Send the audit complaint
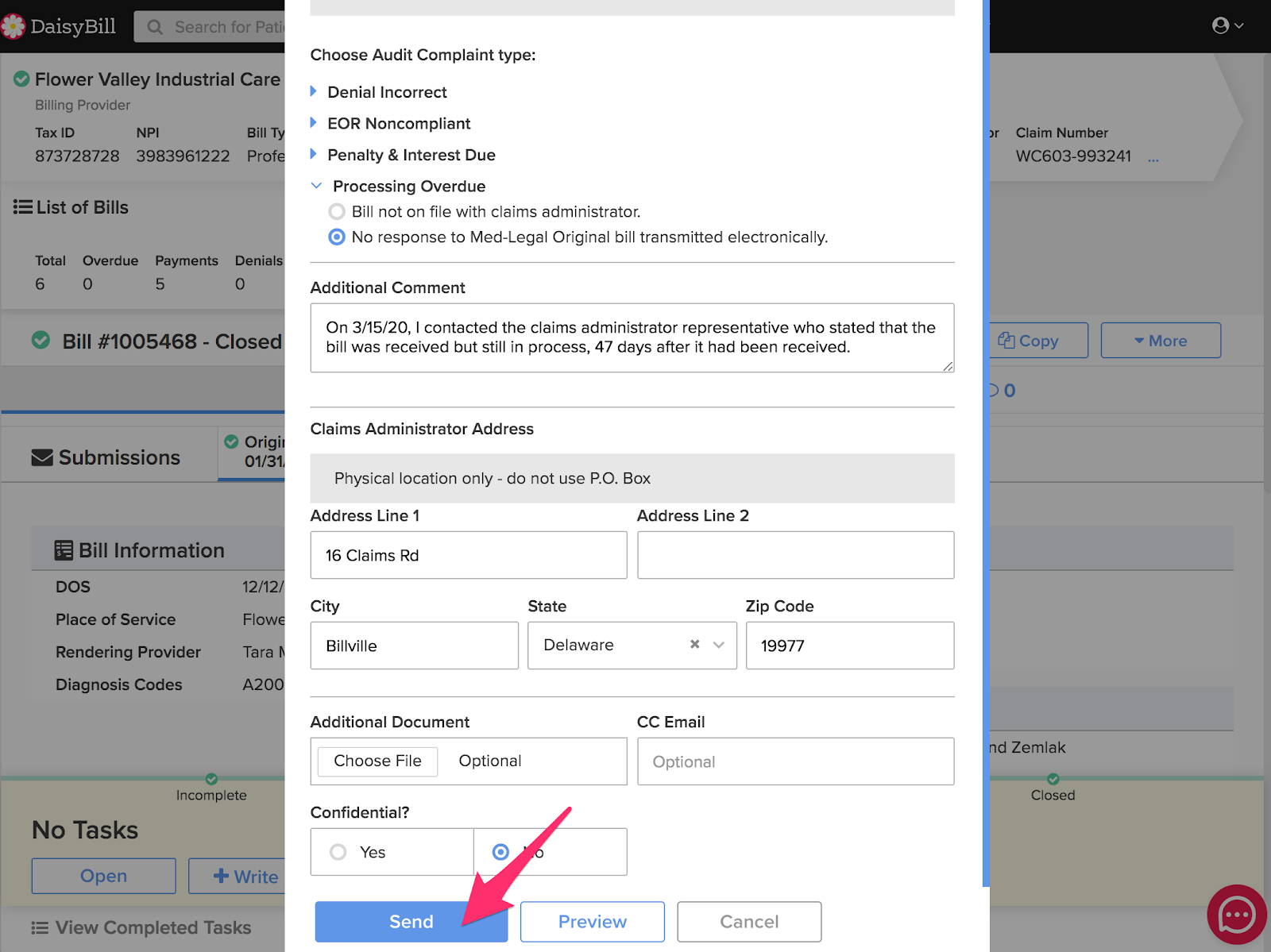Viewport: 1271px width, 952px height. pyautogui.click(x=411, y=922)
